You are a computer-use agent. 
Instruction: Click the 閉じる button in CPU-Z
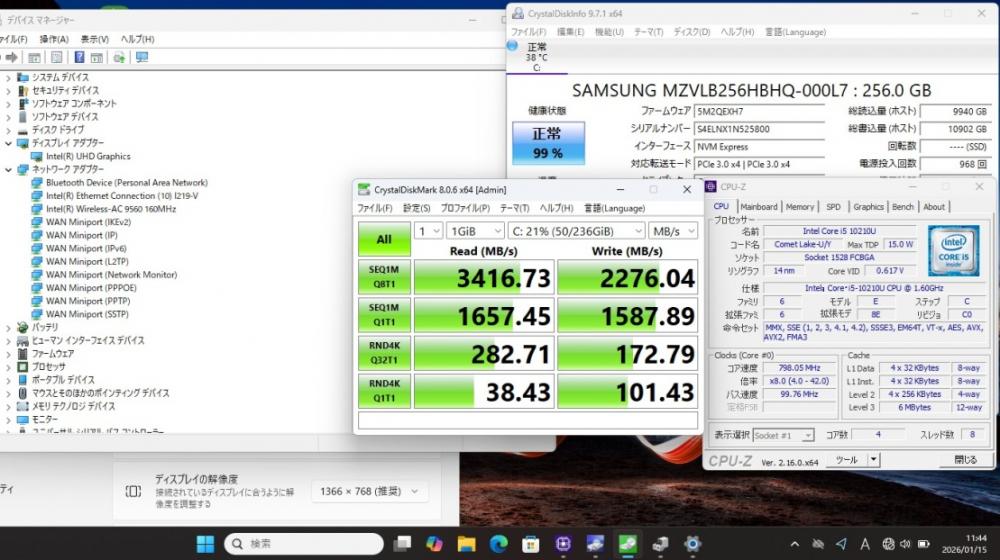click(x=965, y=460)
